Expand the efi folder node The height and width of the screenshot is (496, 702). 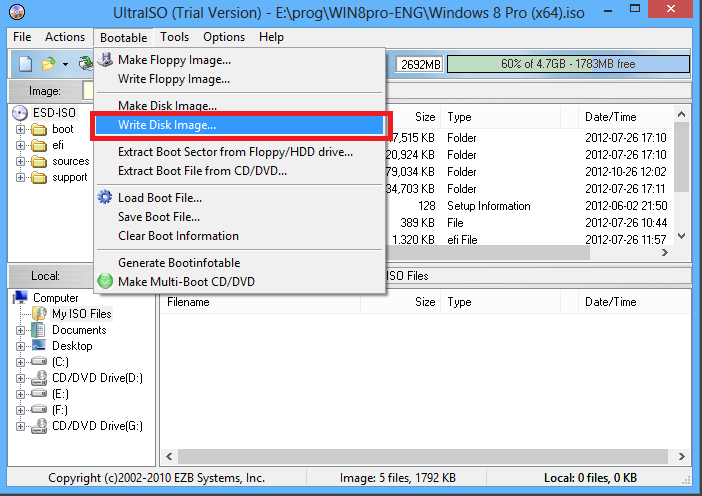(20, 145)
